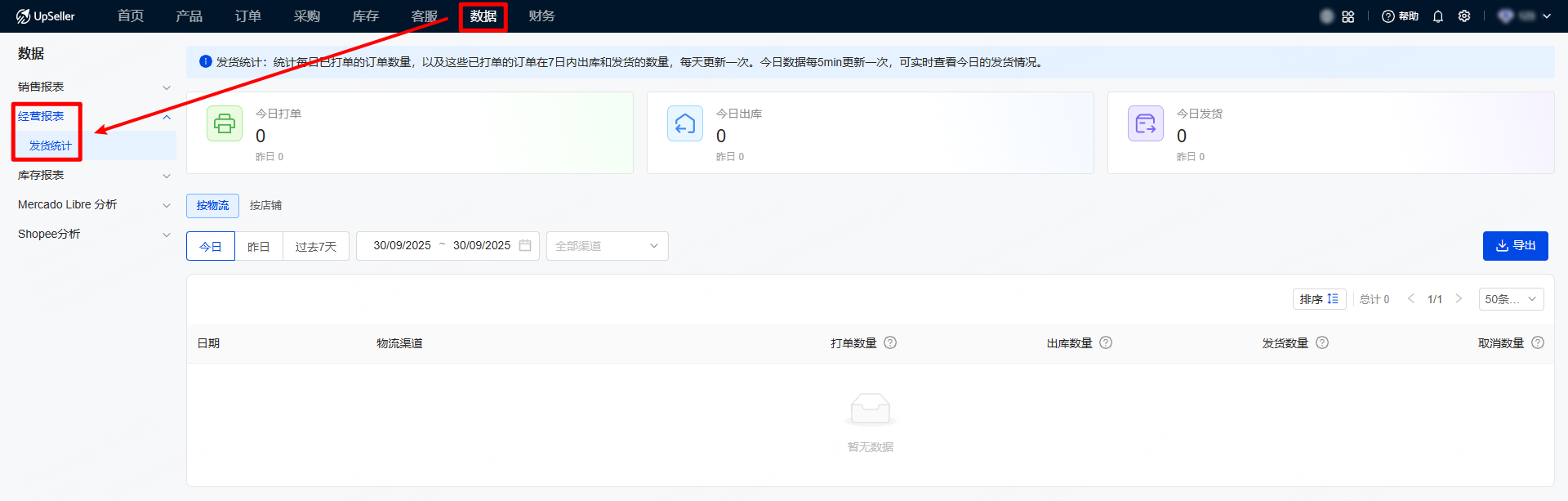The height and width of the screenshot is (501, 1568).
Task: Click the notification bell icon
Action: click(1438, 16)
